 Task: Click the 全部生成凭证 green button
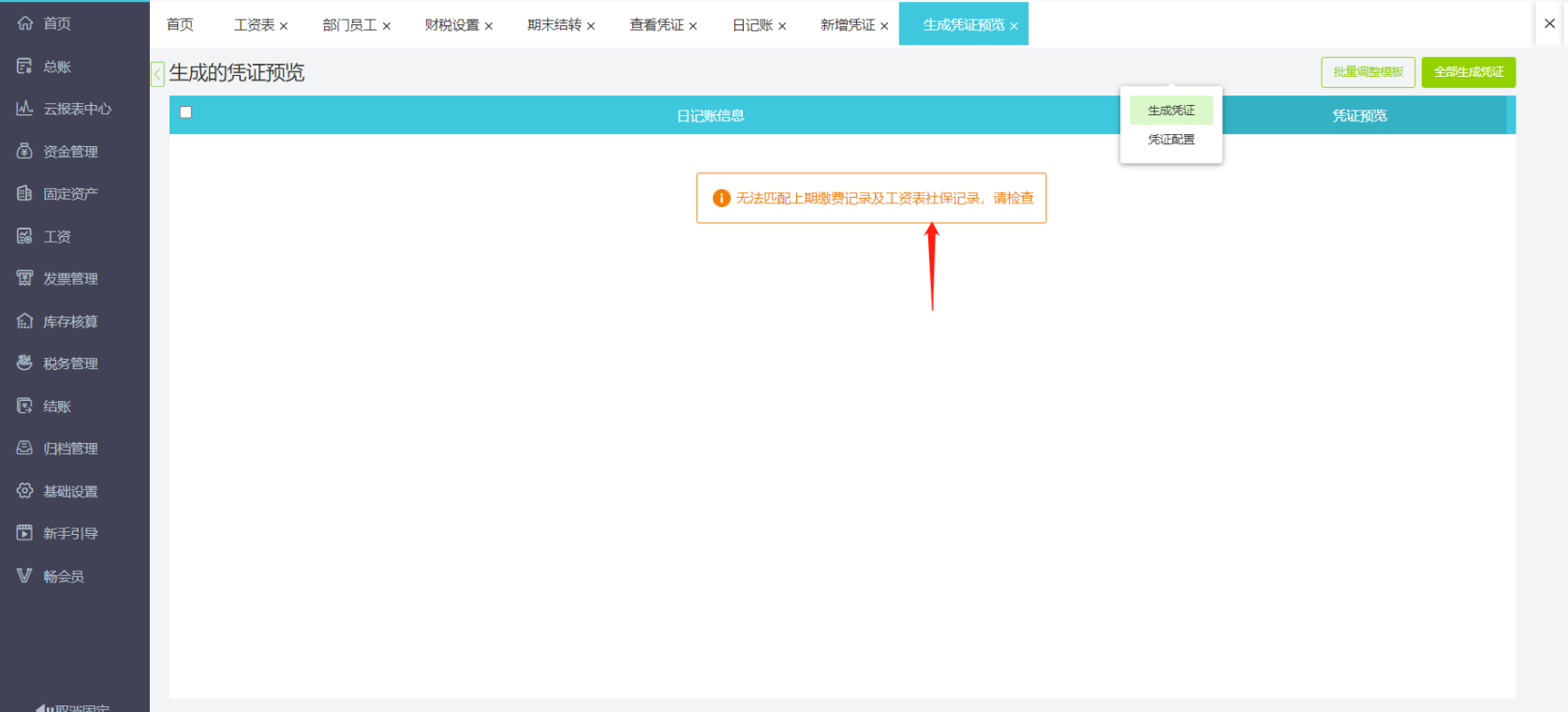pyautogui.click(x=1468, y=72)
